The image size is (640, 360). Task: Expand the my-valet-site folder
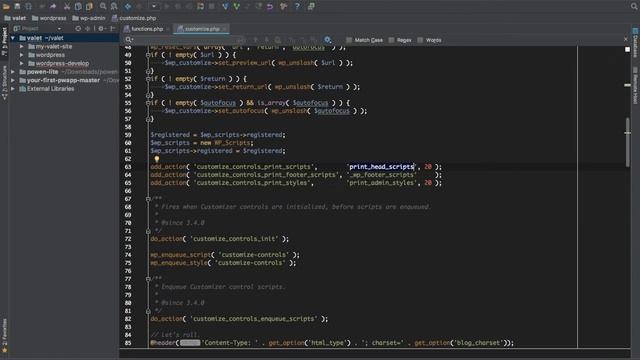tap(22, 47)
